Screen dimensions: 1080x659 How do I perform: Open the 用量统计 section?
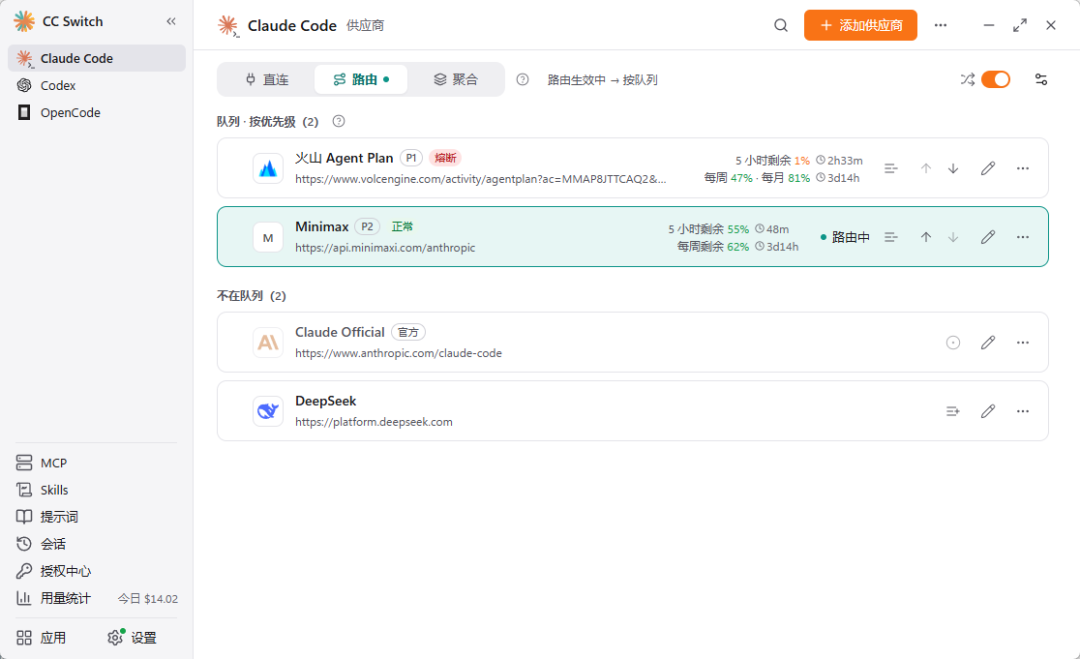[97, 598]
